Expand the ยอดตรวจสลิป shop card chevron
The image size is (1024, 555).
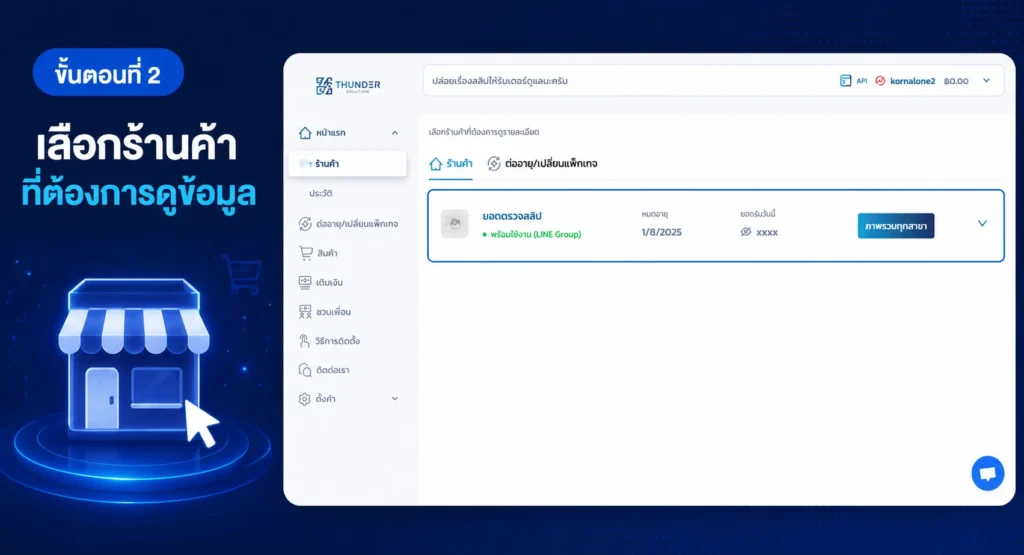(x=982, y=223)
